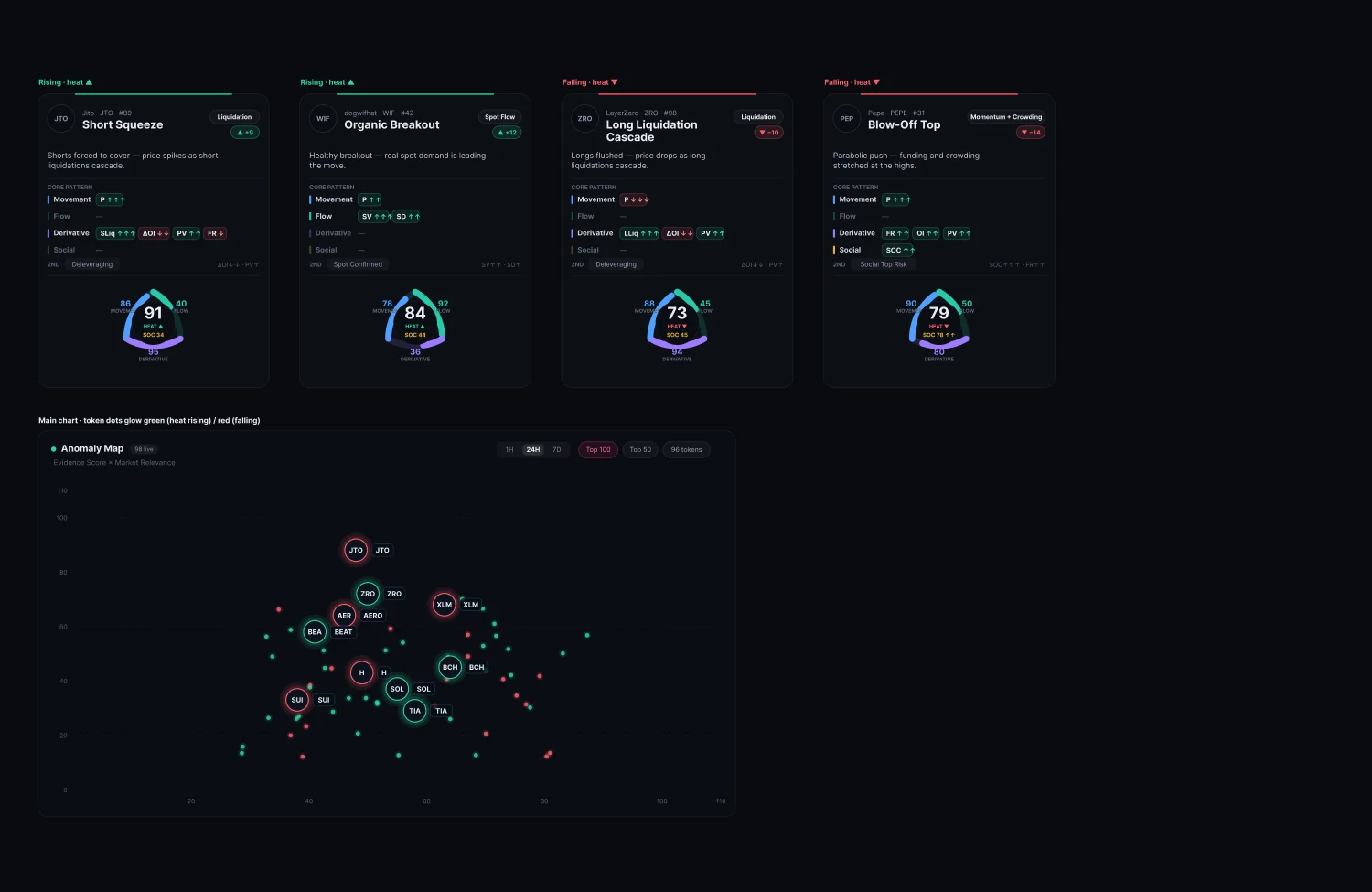
Task: Select the JTO bubble on Anomaly Map
Action: click(356, 550)
